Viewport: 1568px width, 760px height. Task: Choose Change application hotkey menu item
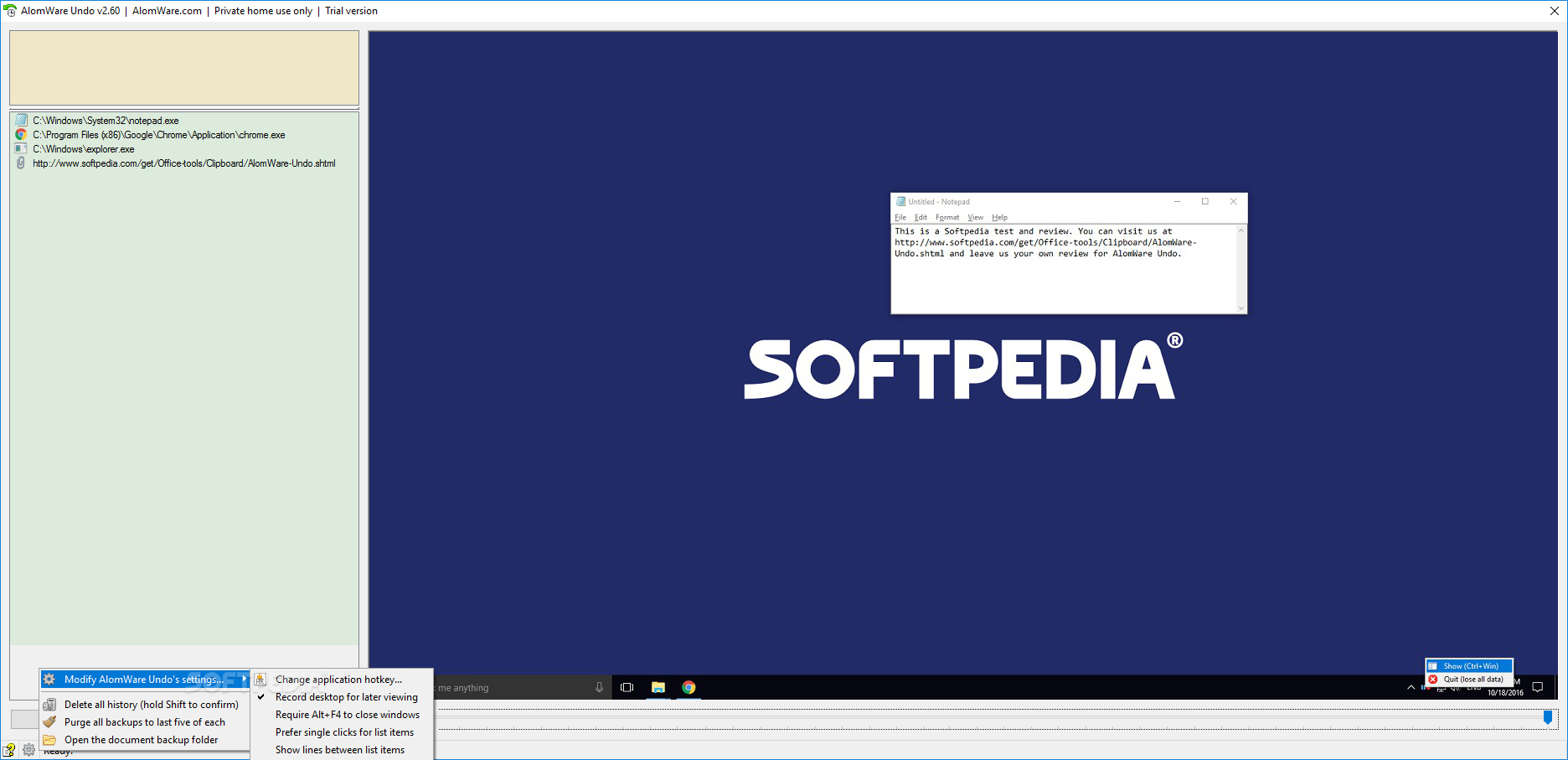coord(343,680)
